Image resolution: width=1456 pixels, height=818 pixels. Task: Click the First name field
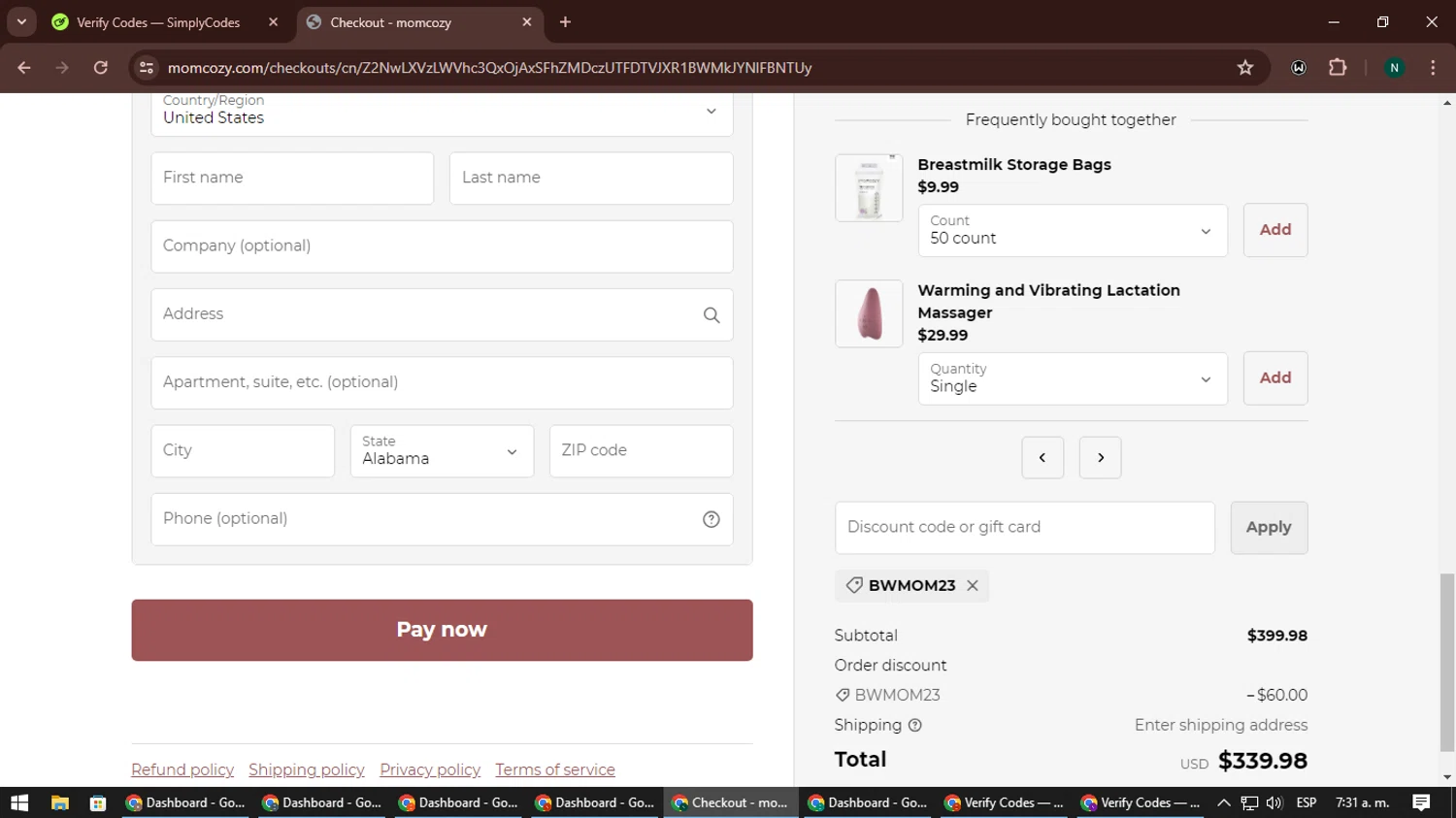coord(292,179)
